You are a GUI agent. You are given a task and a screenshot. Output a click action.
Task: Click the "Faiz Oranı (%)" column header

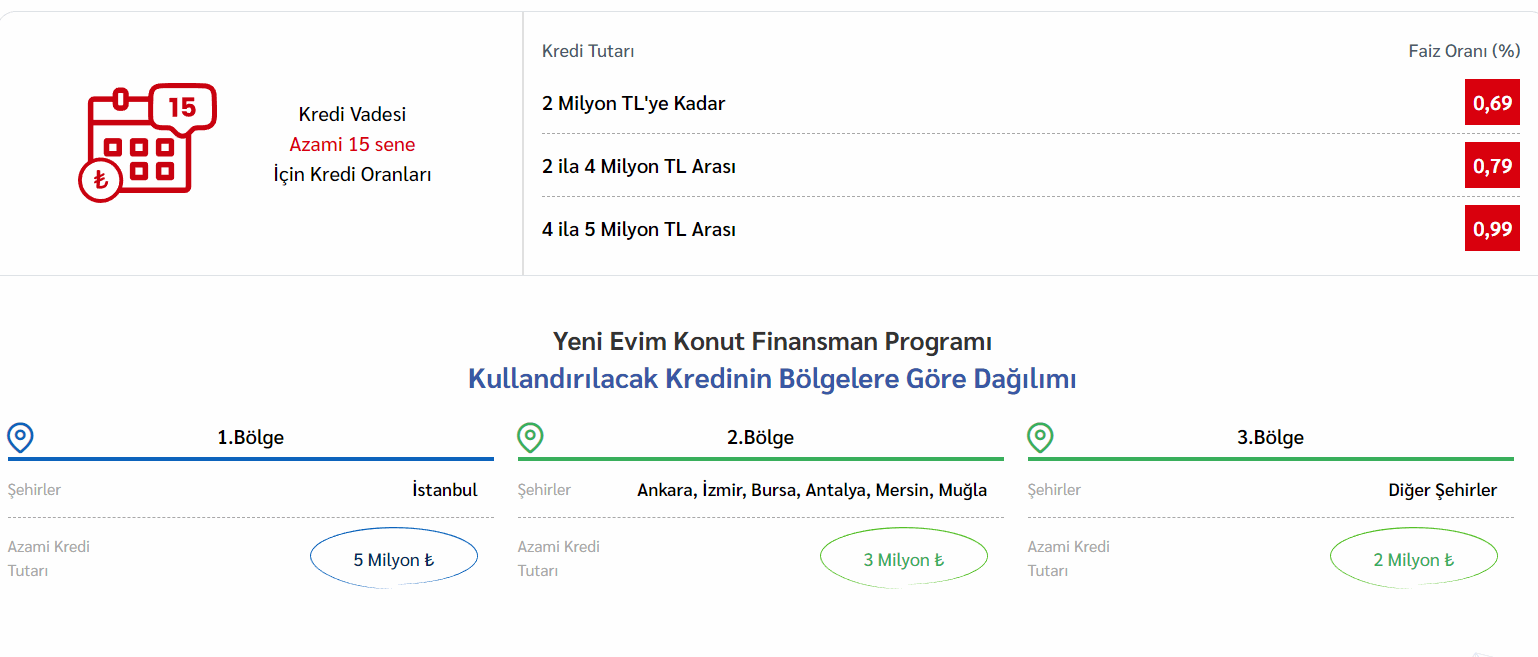[1464, 51]
